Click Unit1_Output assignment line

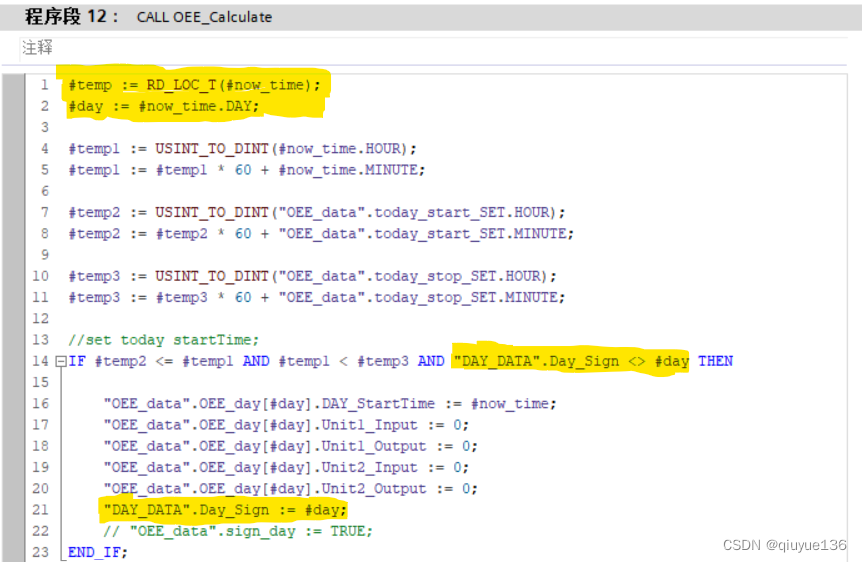[290, 446]
